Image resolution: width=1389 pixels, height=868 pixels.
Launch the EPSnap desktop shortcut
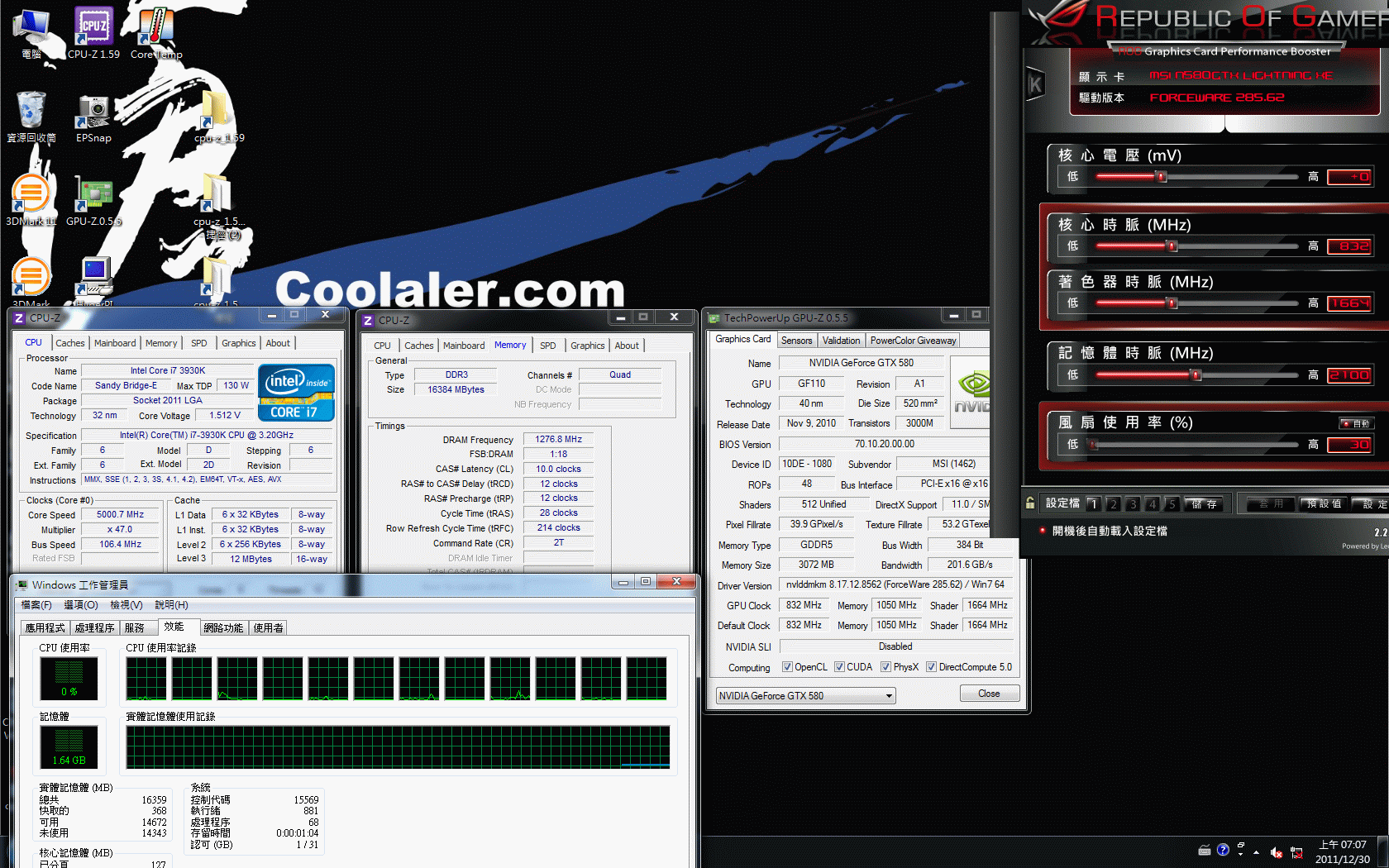93,117
